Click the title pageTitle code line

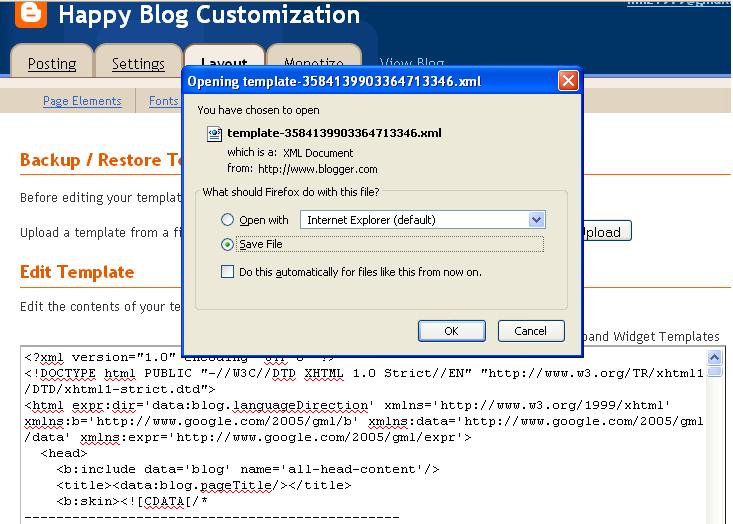204,485
